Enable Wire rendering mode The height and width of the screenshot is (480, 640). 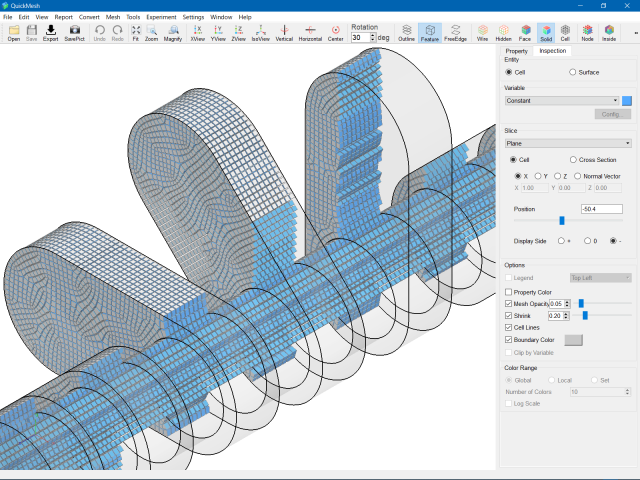[x=482, y=33]
